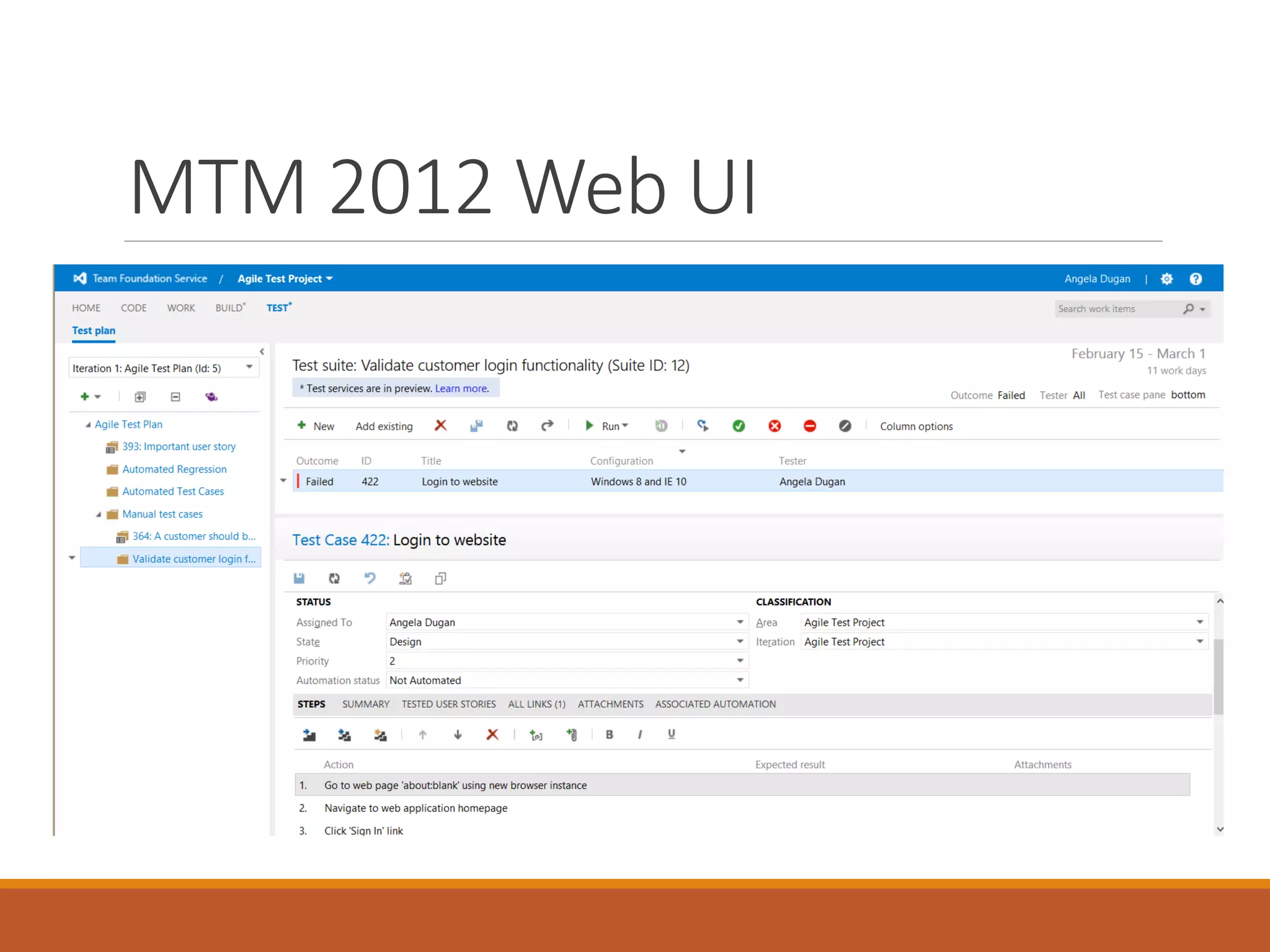The width and height of the screenshot is (1270, 952).
Task: Select Automated Test Cases suite
Action: pos(173,491)
